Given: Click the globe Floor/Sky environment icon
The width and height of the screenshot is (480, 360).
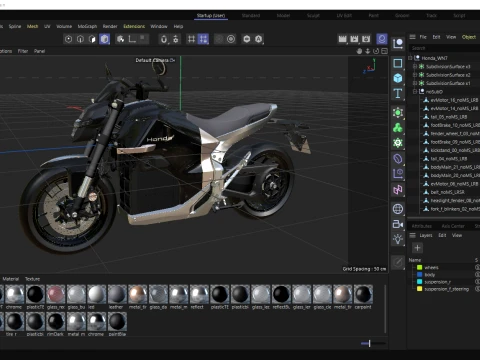Looking at the screenshot, I should 398,209.
